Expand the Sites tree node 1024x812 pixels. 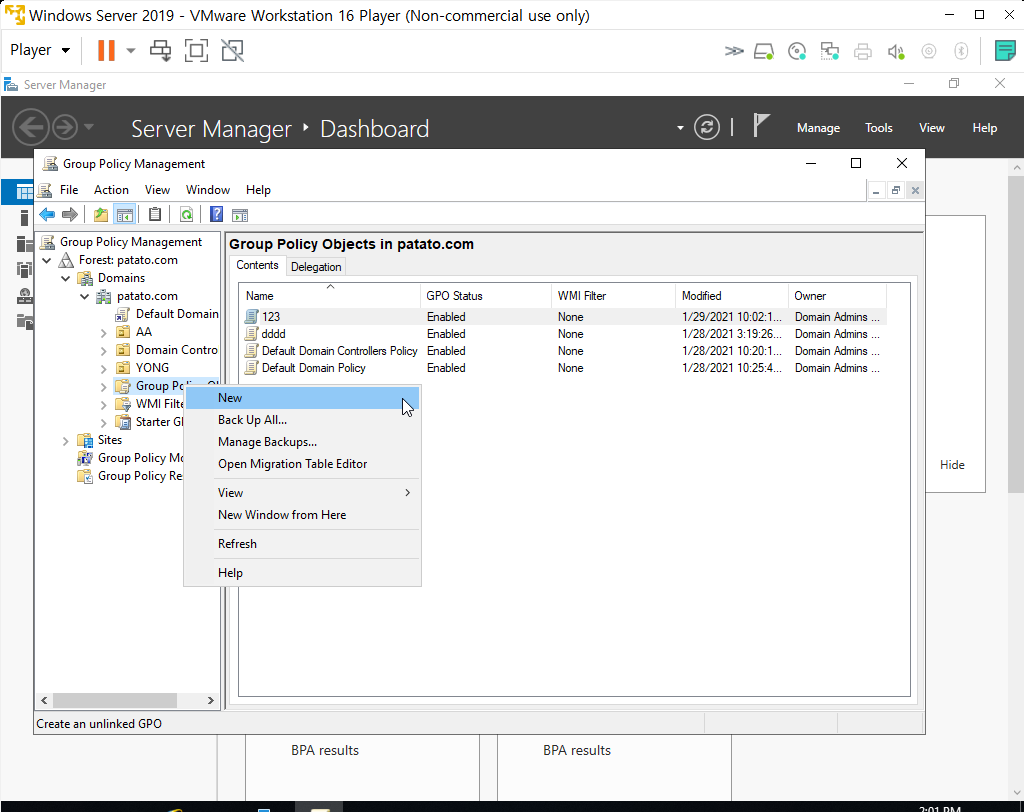pyautogui.click(x=65, y=441)
